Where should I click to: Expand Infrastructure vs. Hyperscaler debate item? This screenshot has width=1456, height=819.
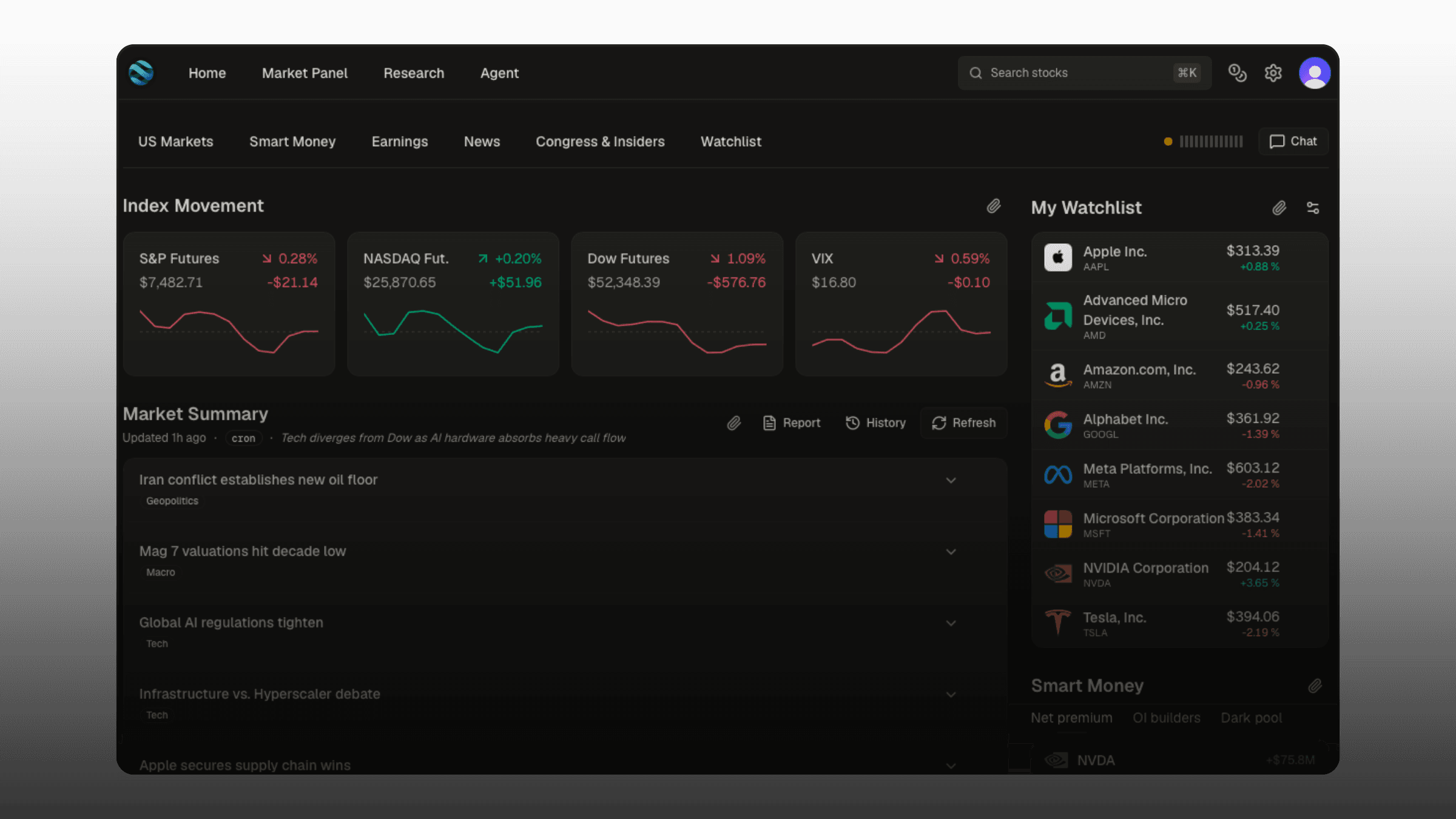[951, 695]
